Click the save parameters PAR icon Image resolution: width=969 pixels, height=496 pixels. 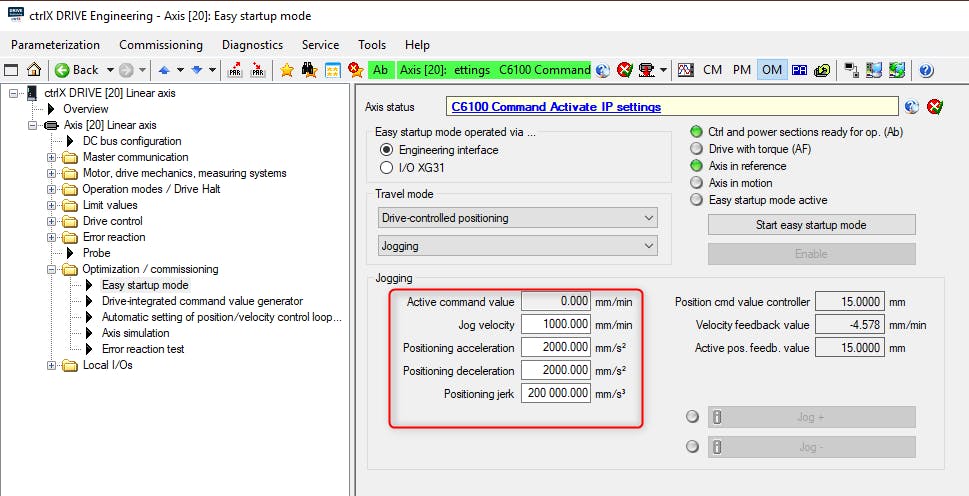coord(258,70)
